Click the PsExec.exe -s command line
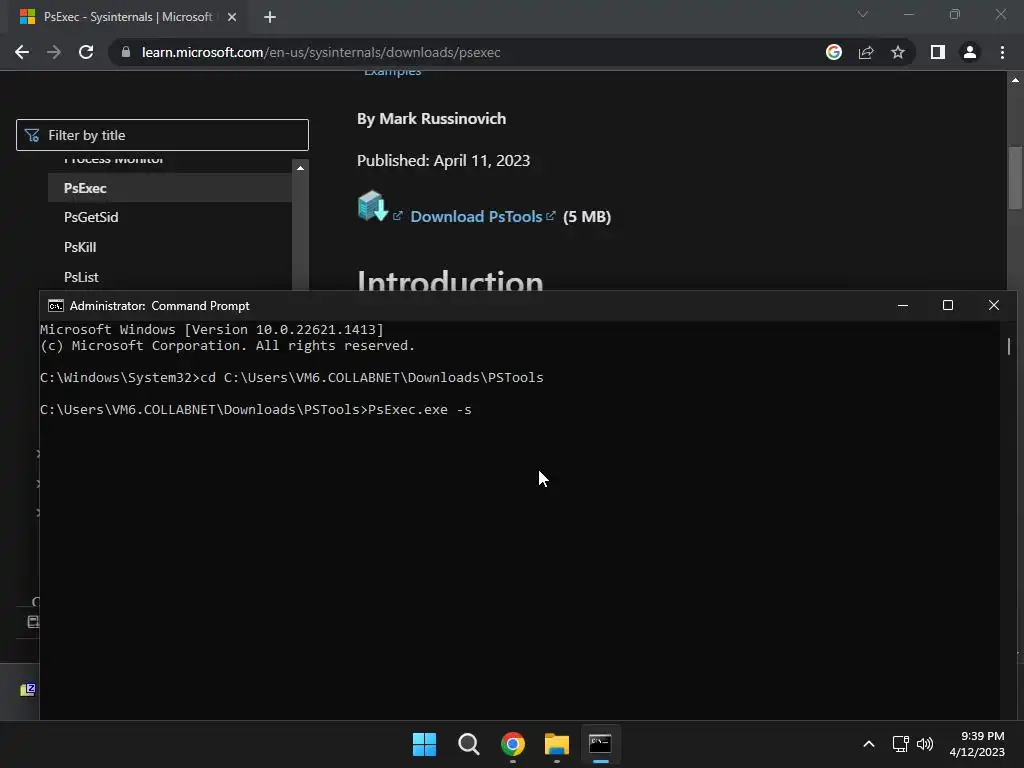 [255, 409]
